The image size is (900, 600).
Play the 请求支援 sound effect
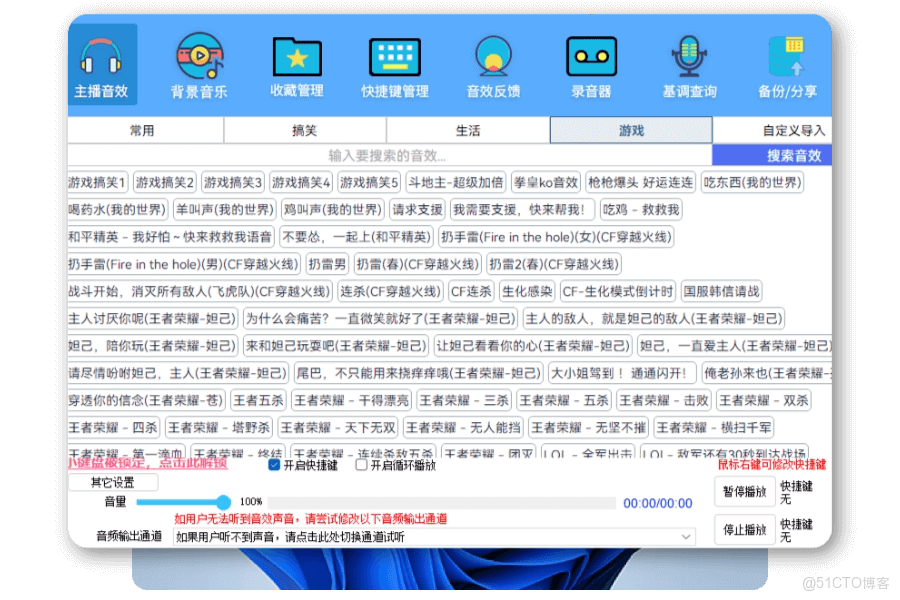click(x=417, y=210)
